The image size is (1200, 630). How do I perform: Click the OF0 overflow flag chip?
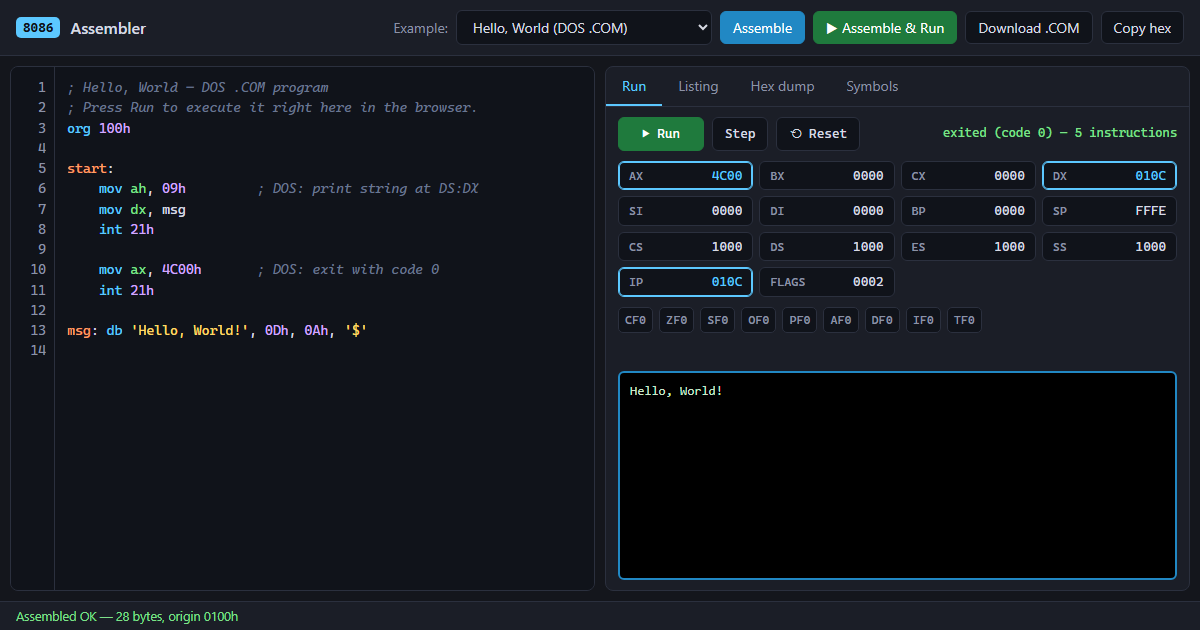pyautogui.click(x=759, y=320)
